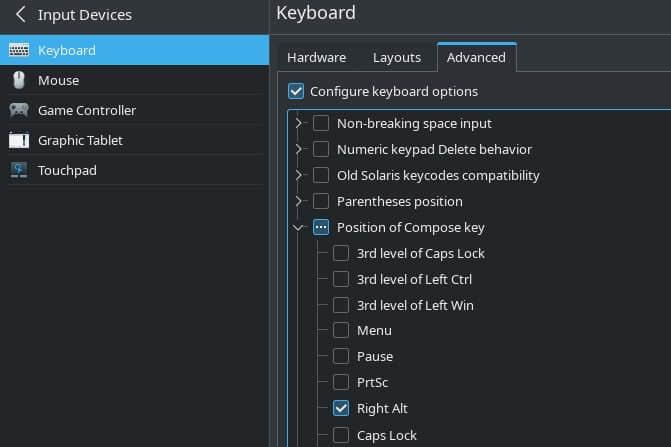Expand Numeric keypad Delete behavior

299,149
